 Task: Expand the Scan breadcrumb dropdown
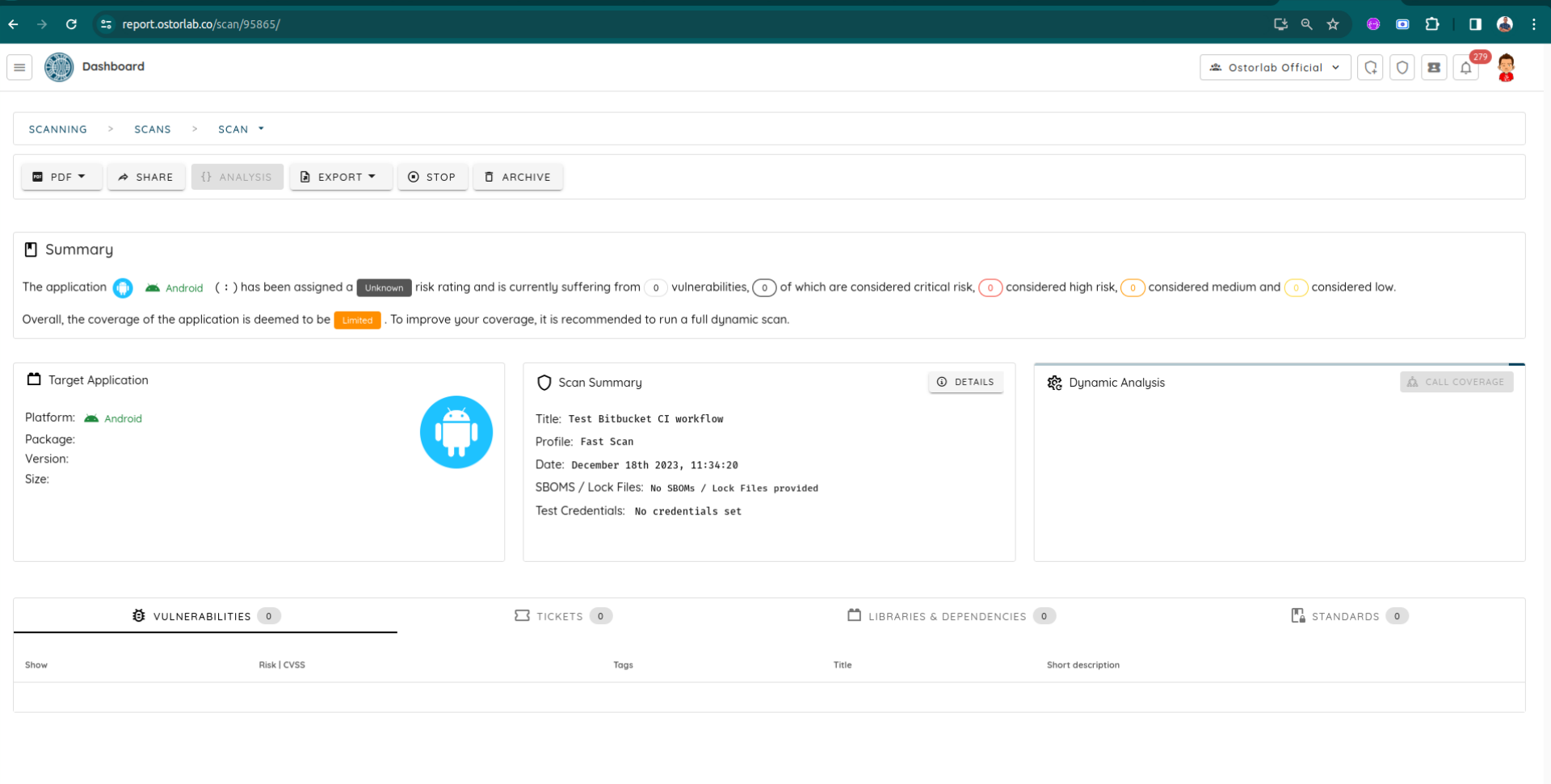241,129
